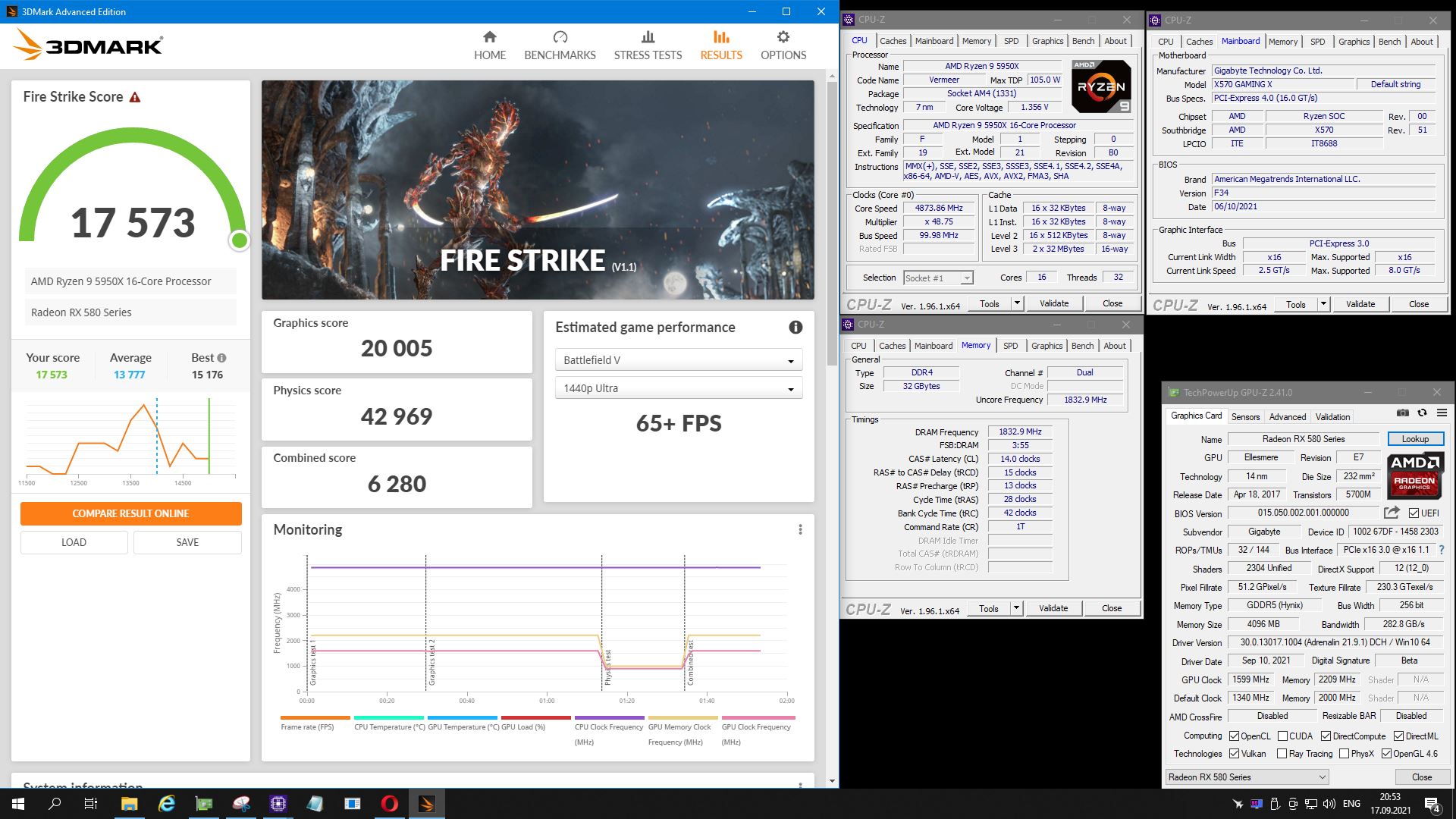Screen dimensions: 1456x819
Task: Toggle DirectCompute checkbox in GPU-Z
Action: click(1326, 736)
